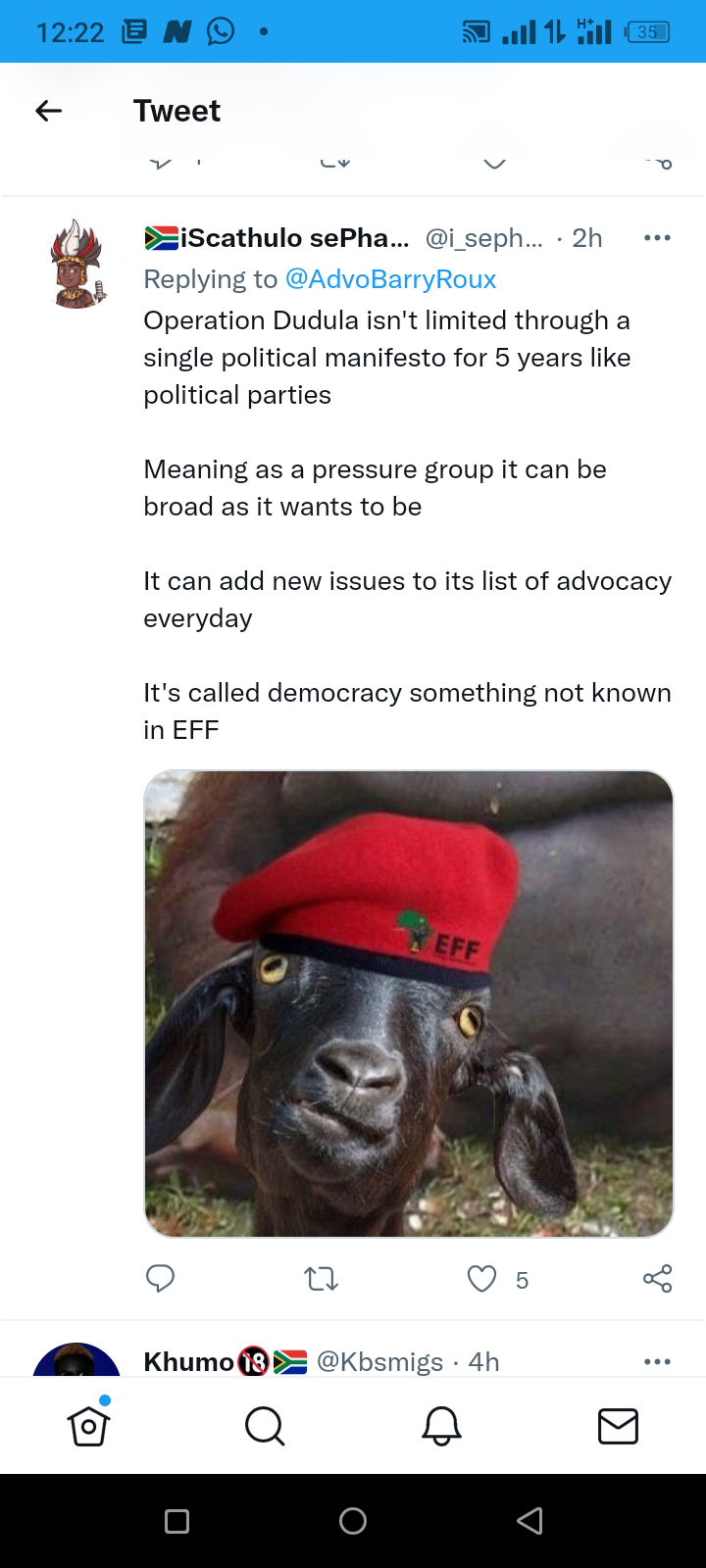The height and width of the screenshot is (1568, 706).
Task: Retweet the Operation Dudula tweet
Action: click(x=322, y=1279)
